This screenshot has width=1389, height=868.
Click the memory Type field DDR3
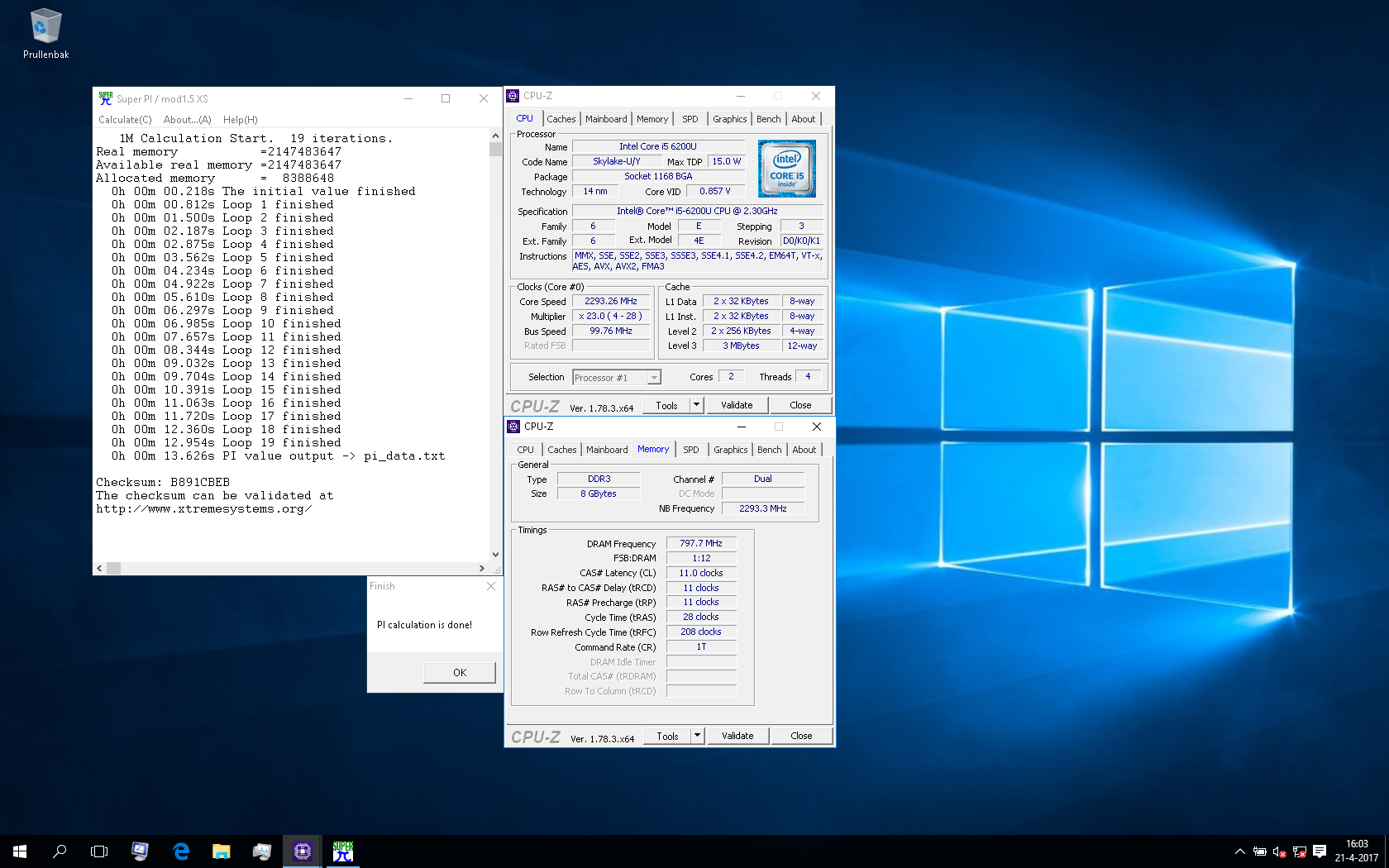(599, 479)
